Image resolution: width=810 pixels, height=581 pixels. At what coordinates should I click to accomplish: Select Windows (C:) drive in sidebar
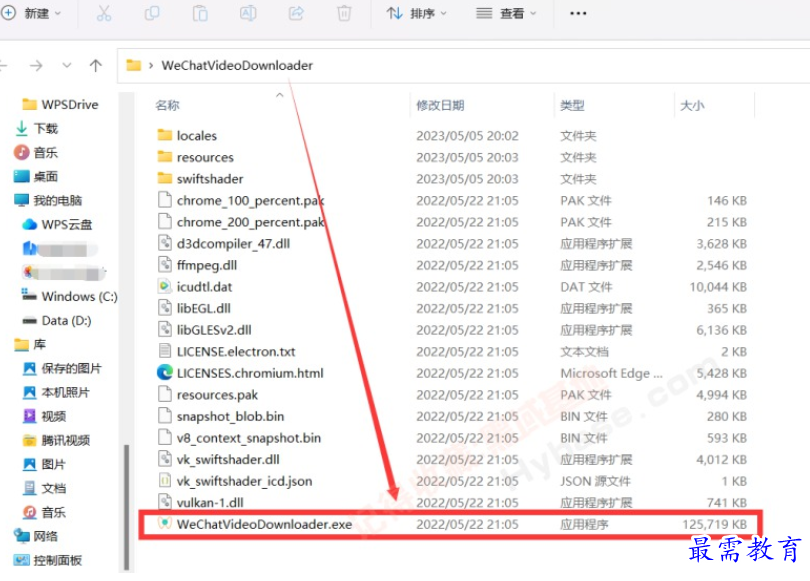pos(70,296)
